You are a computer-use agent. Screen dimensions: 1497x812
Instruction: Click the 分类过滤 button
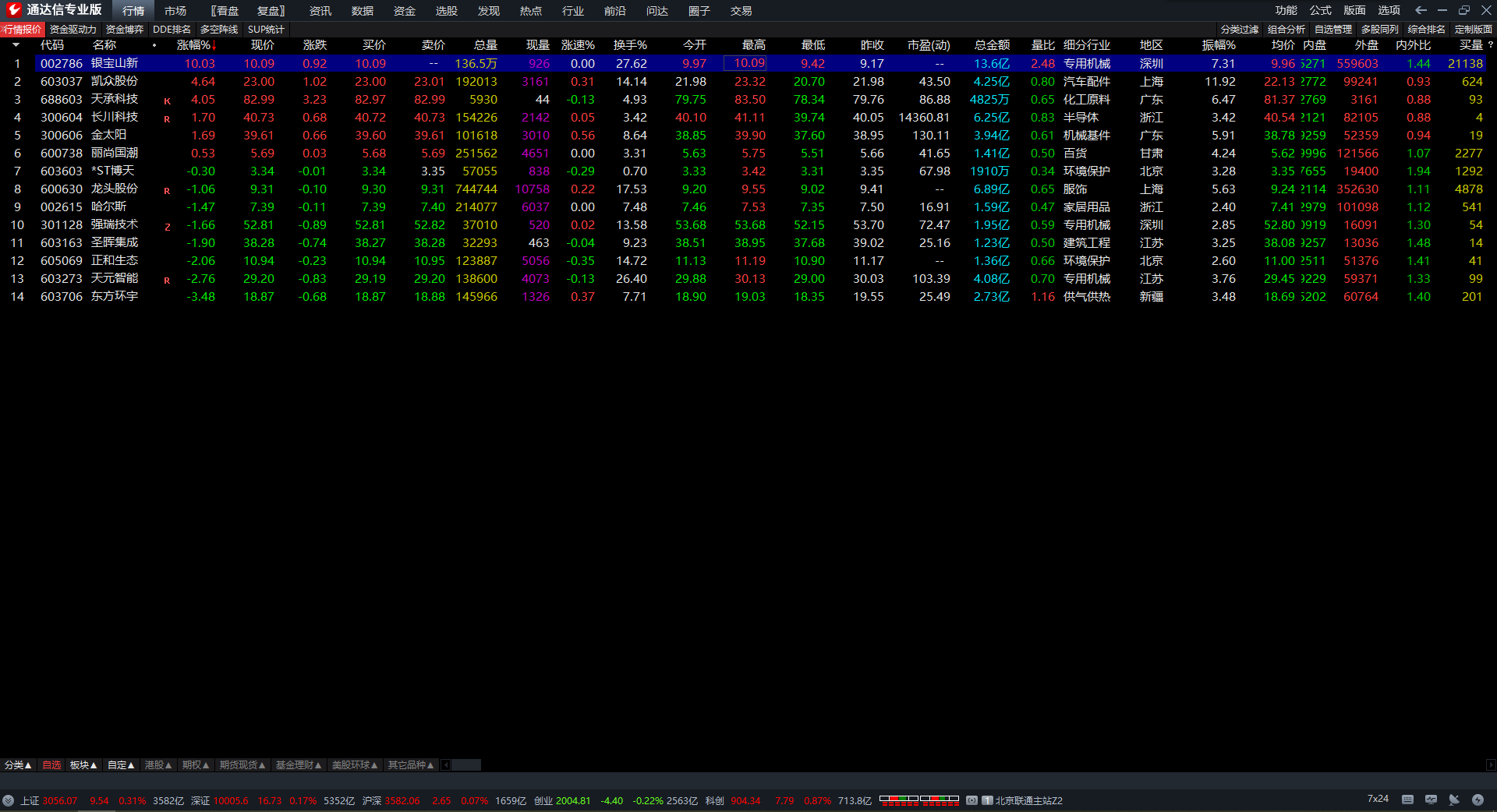(1240, 30)
